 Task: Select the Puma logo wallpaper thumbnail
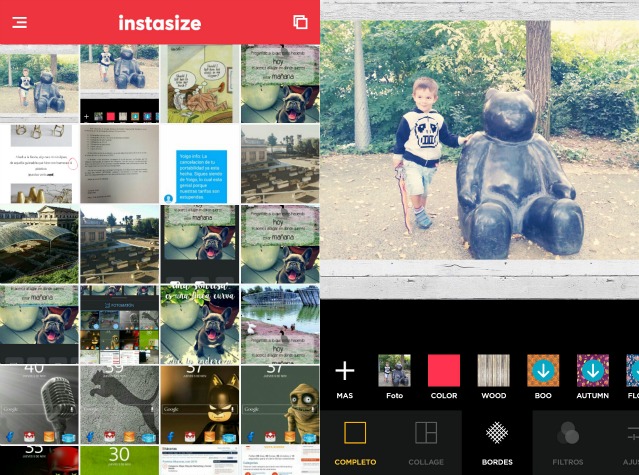pyautogui.click(x=119, y=405)
